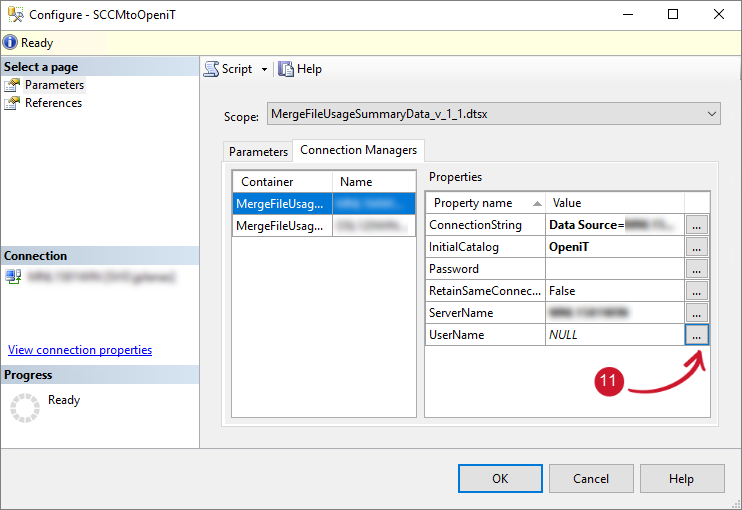Select the Parameters page
The image size is (742, 510).
point(54,85)
